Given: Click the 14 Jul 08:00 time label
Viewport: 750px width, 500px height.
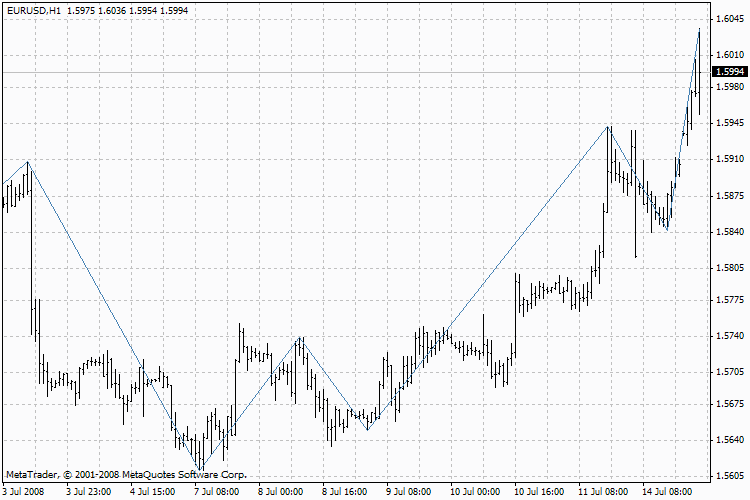Looking at the screenshot, I should point(667,491).
